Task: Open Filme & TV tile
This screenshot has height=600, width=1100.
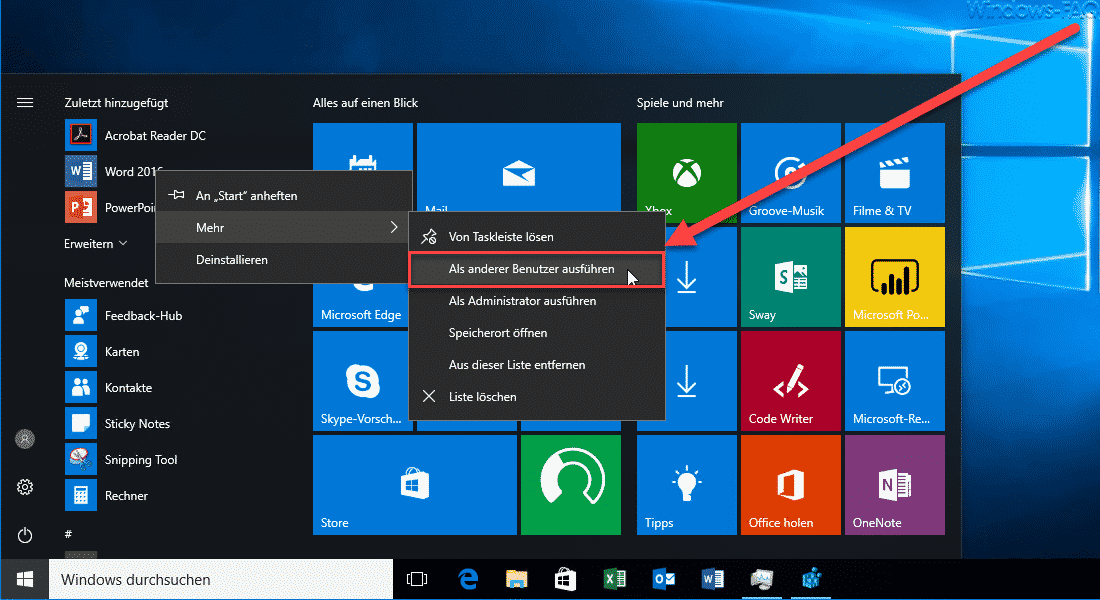Action: (894, 173)
